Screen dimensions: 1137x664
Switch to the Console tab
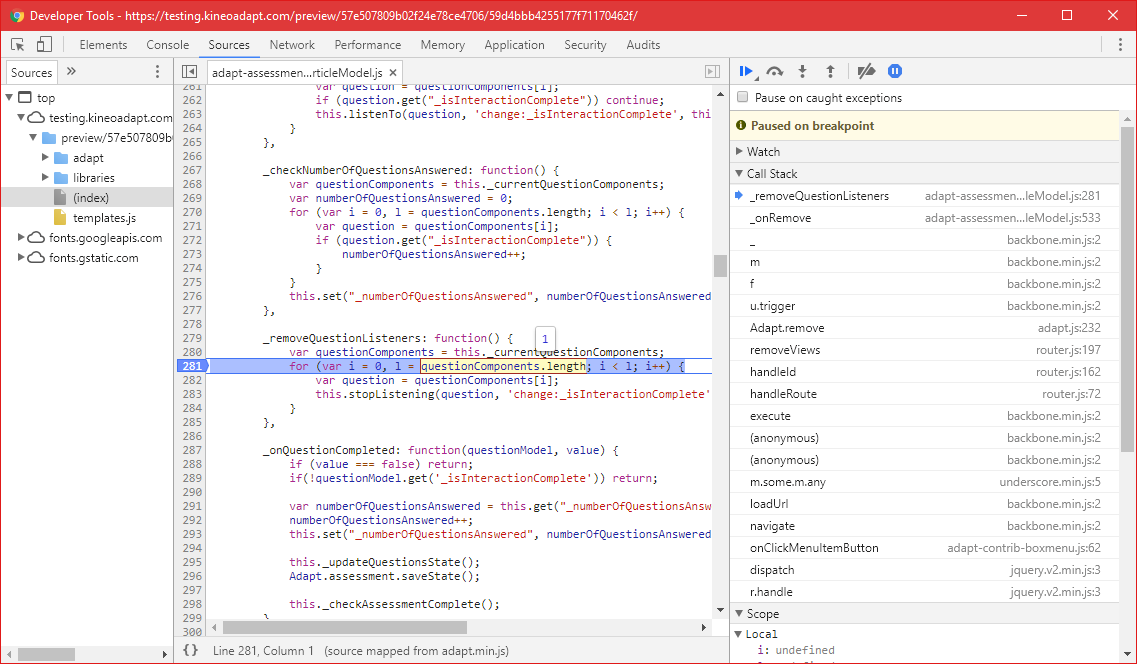pos(167,45)
